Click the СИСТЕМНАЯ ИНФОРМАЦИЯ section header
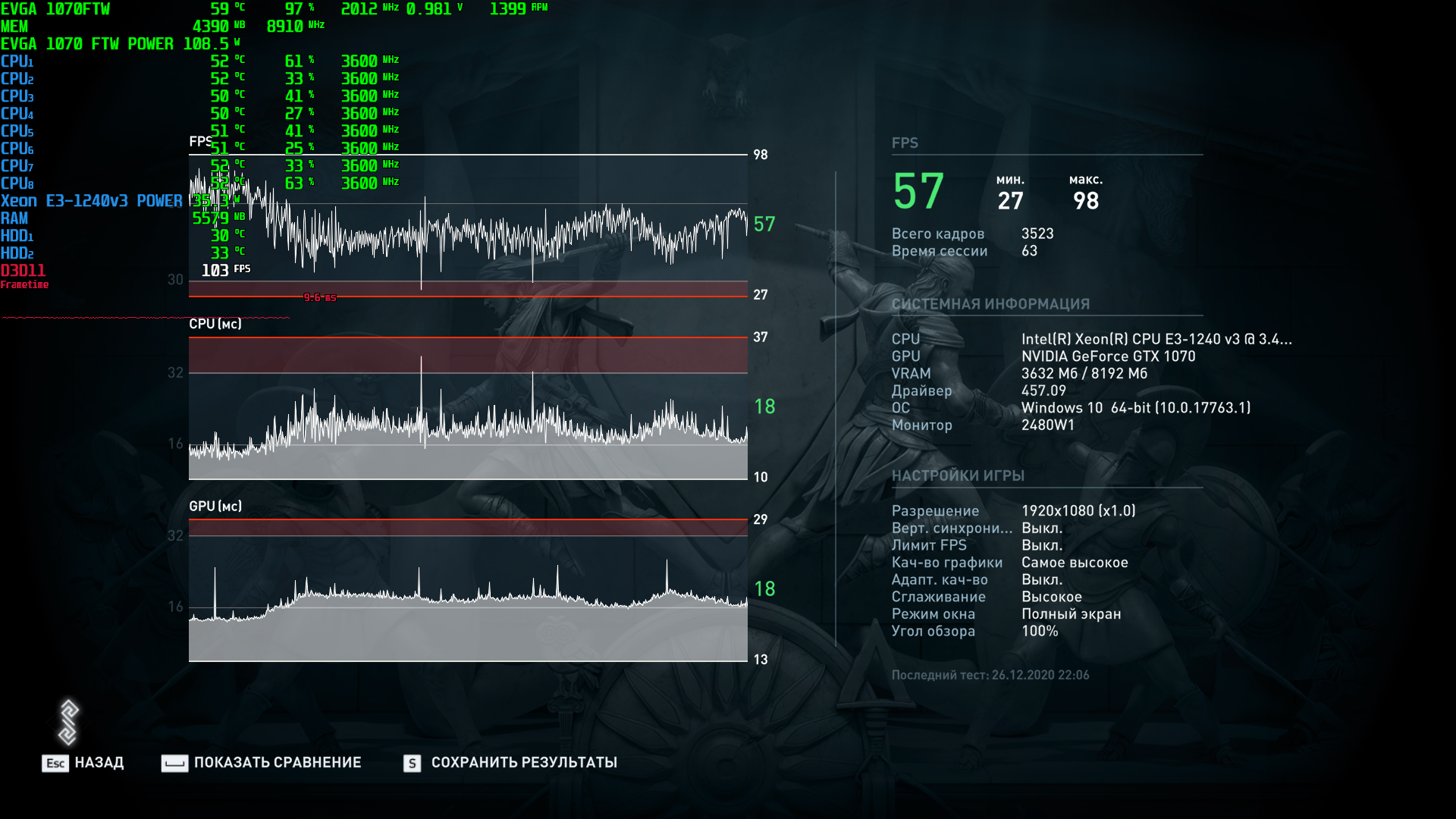Viewport: 1456px width, 819px height. click(990, 304)
